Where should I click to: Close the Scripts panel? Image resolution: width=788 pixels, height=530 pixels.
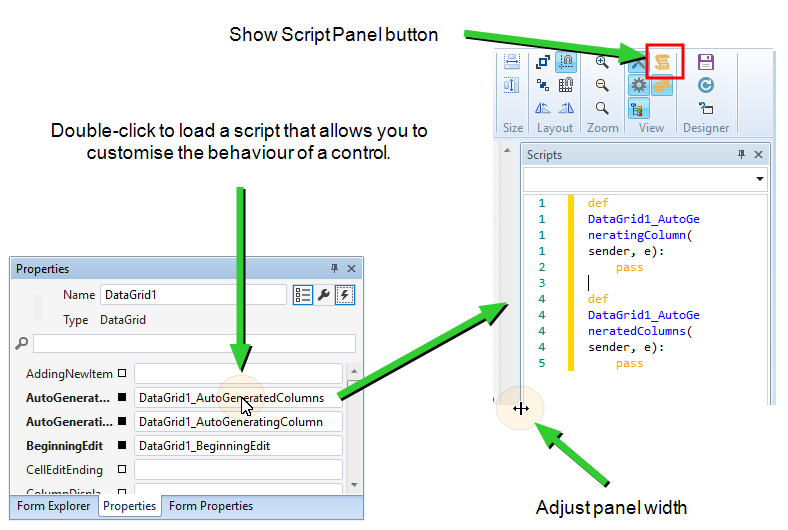(758, 155)
